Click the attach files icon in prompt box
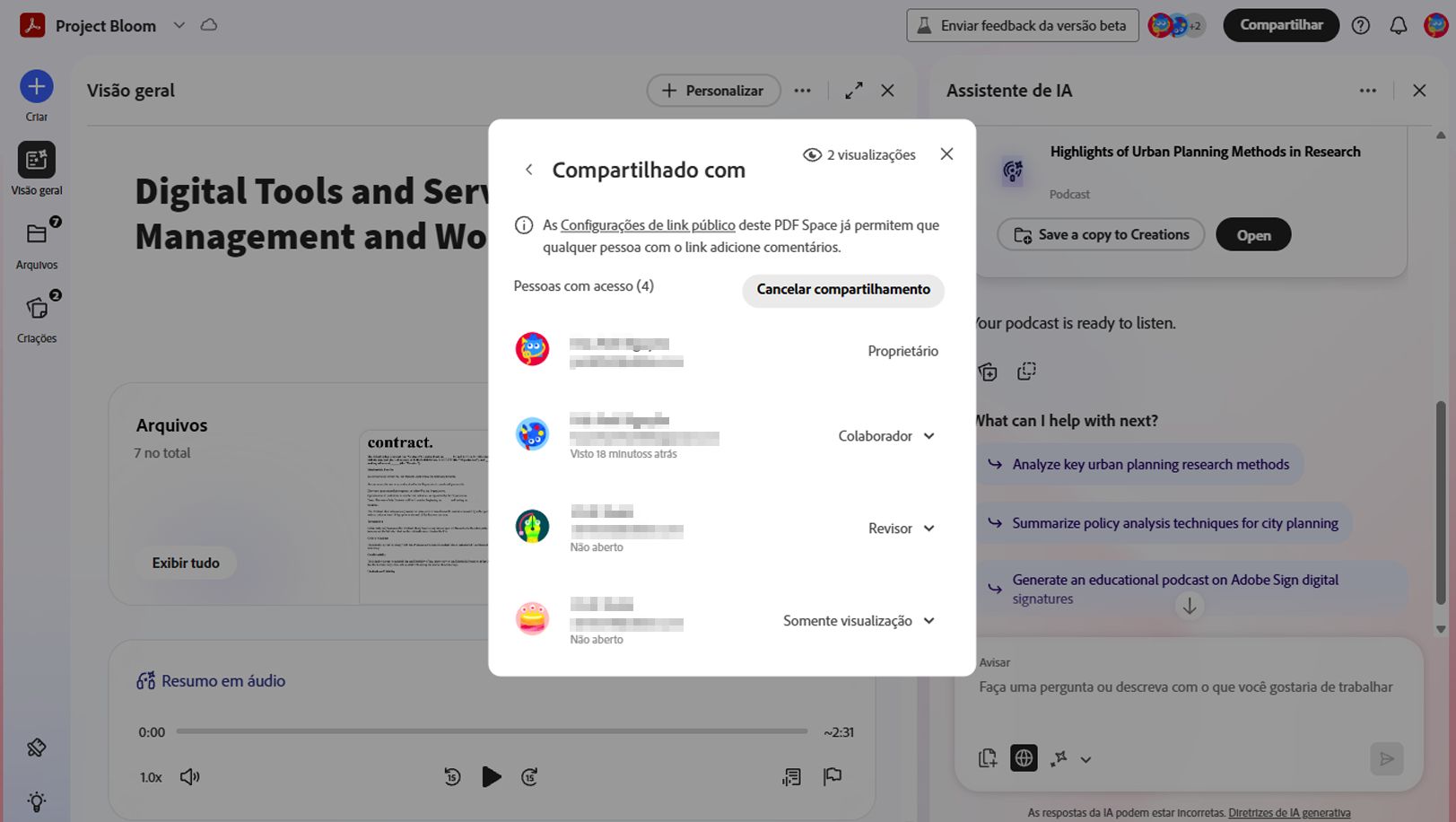Screen dimensions: 1456x822 988,758
